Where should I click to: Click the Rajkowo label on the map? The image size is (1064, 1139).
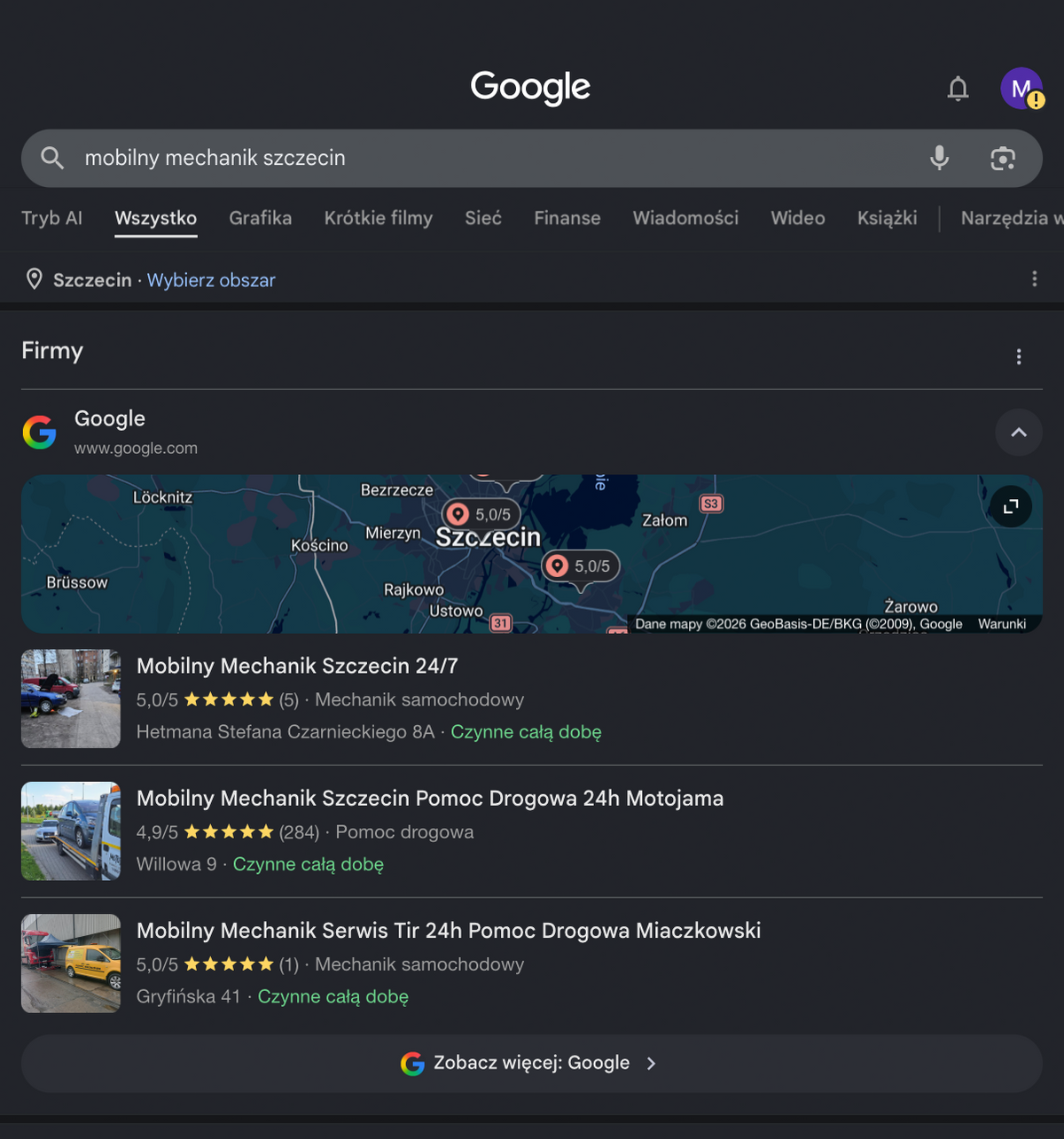414,589
